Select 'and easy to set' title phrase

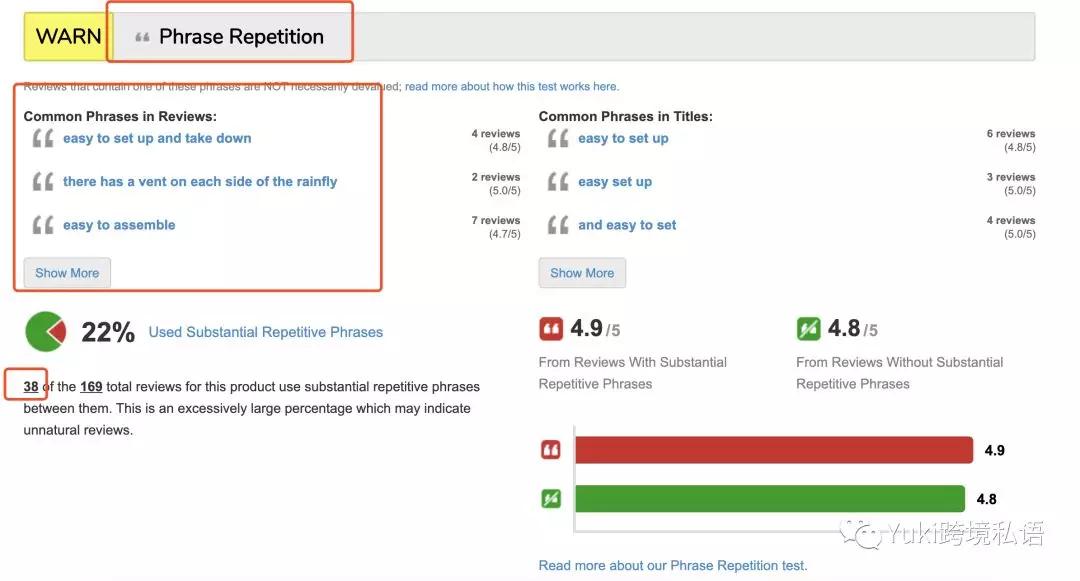(627, 225)
